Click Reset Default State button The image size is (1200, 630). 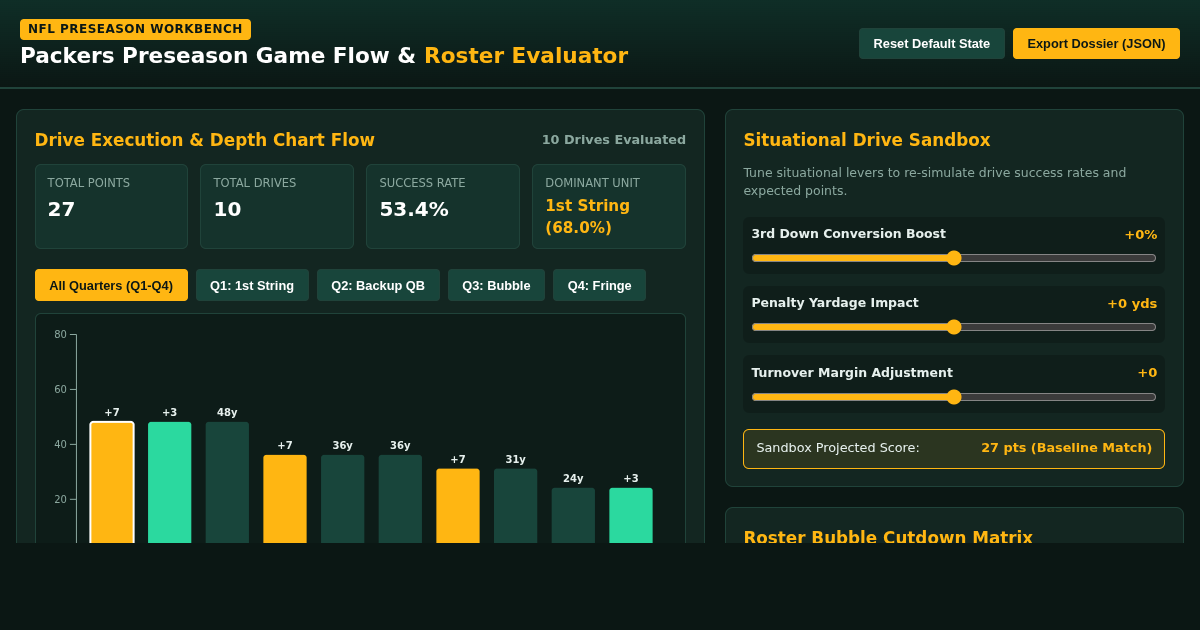coord(931,43)
